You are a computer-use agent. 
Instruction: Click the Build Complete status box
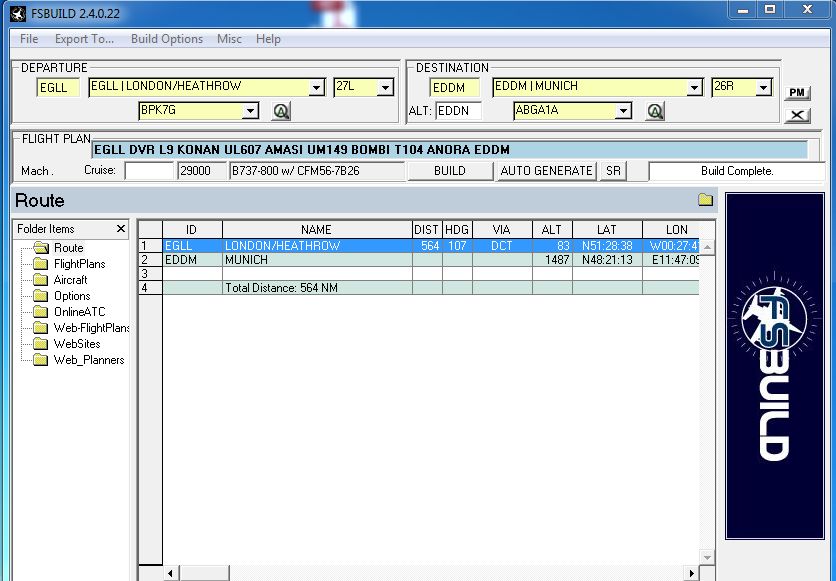[x=737, y=171]
